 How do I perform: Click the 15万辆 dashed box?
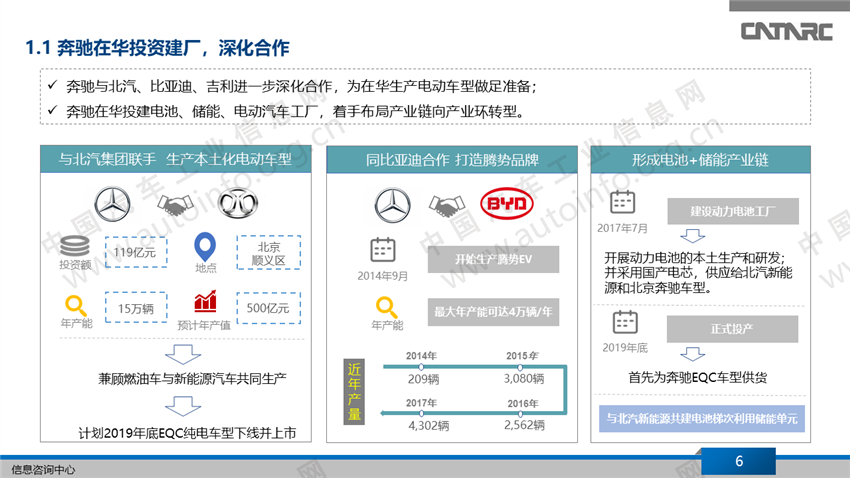tap(136, 308)
